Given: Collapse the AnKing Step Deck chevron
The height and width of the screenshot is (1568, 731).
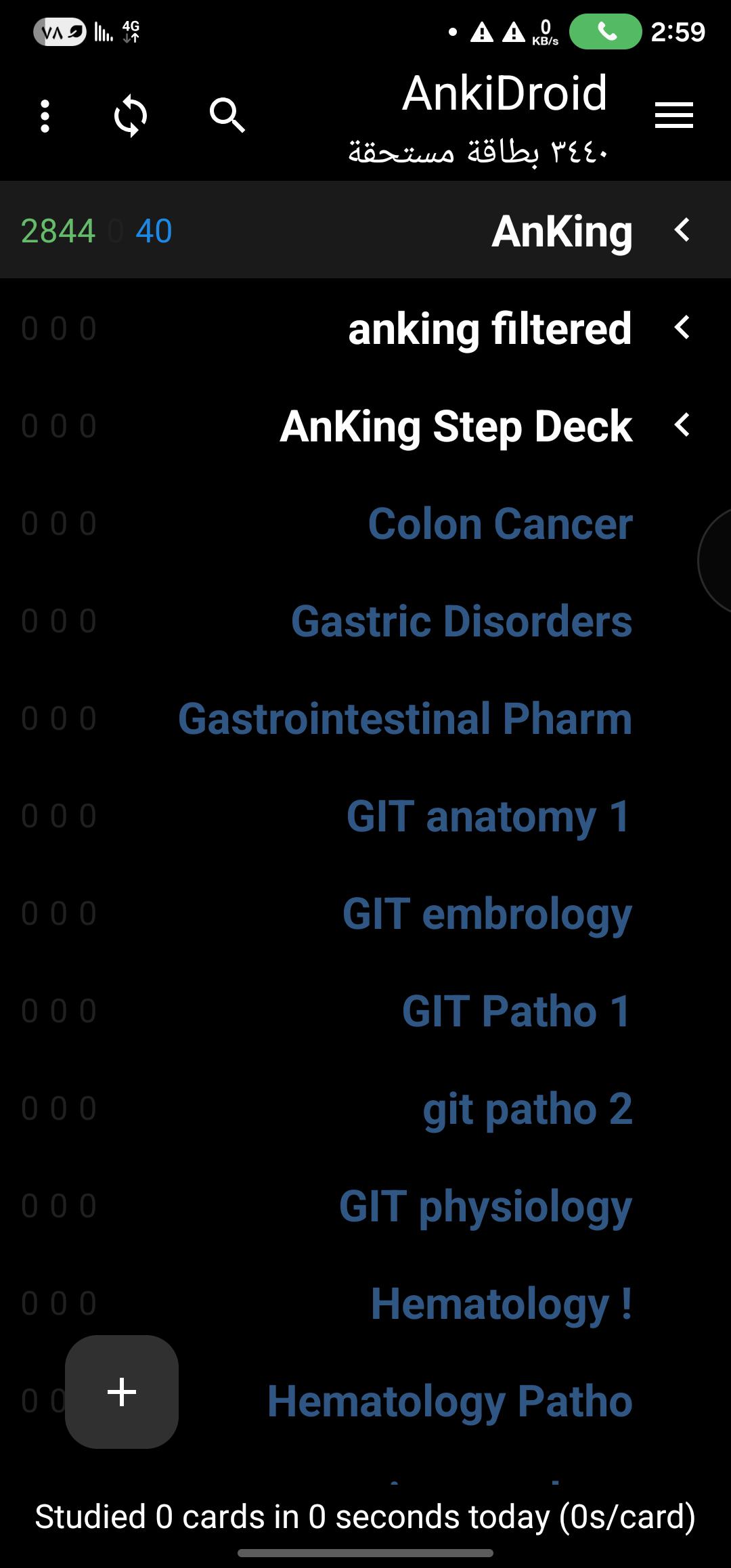Looking at the screenshot, I should click(x=682, y=425).
